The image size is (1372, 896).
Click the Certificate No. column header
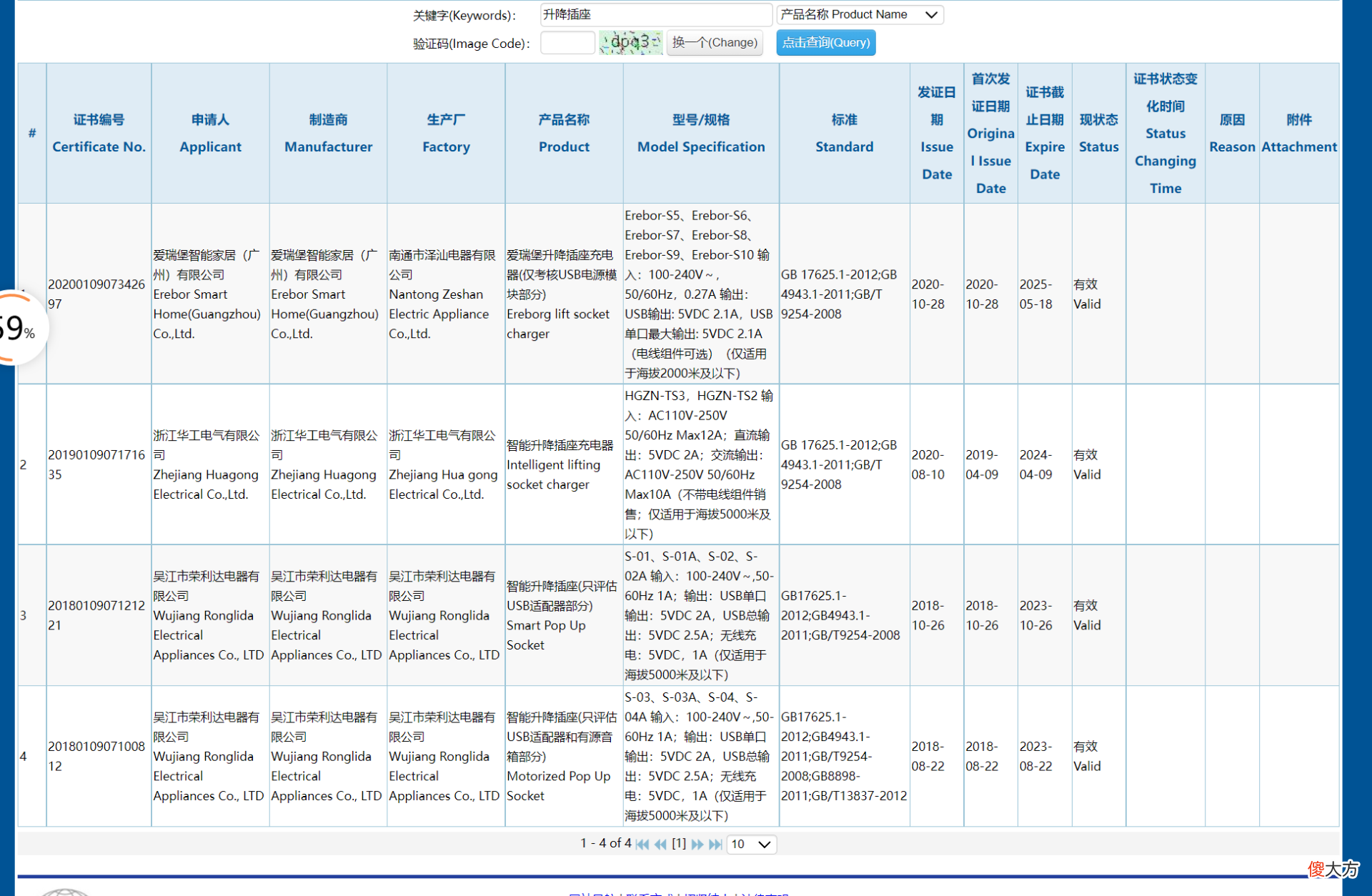99,133
